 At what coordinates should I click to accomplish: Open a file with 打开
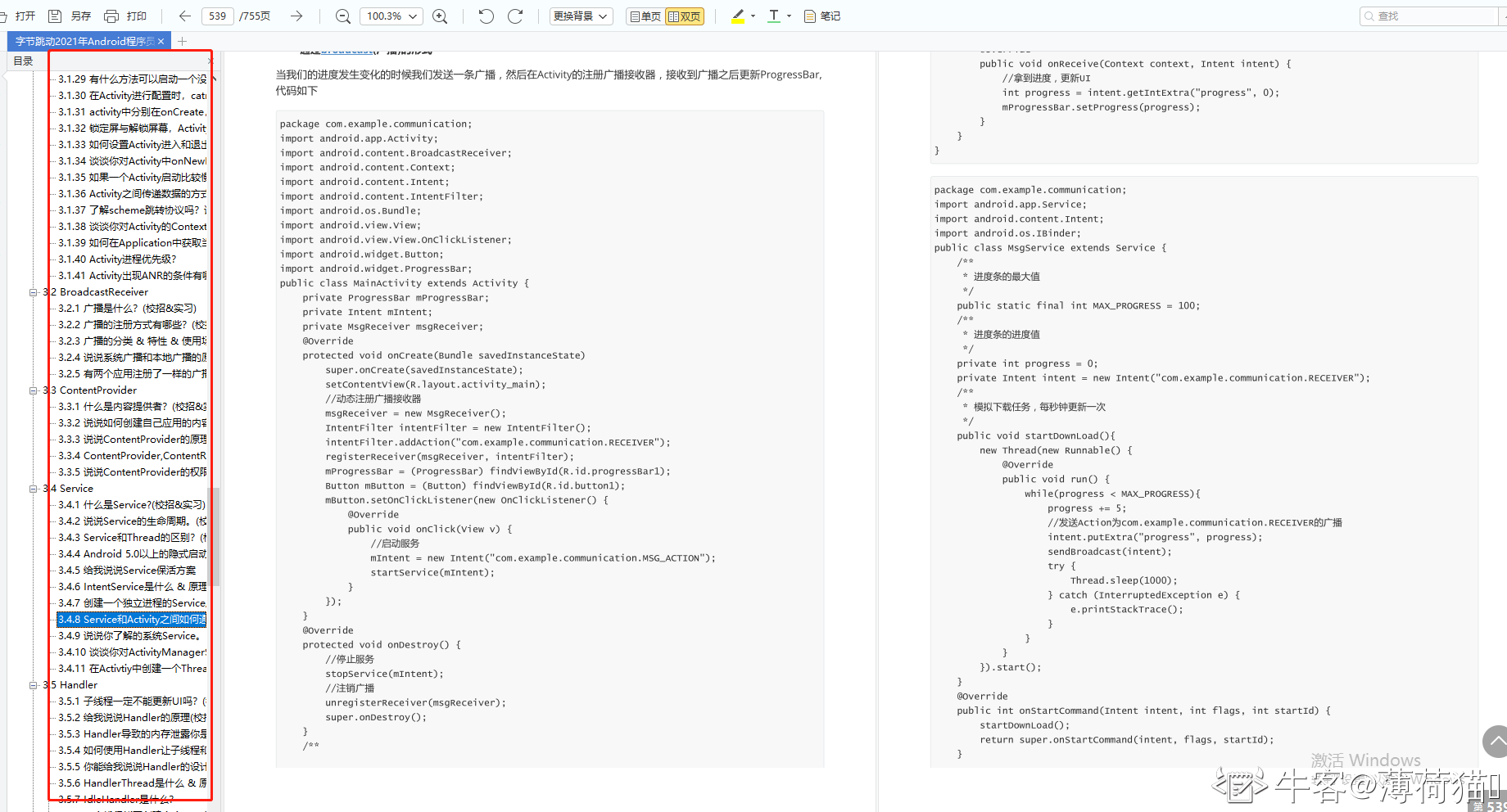20,16
